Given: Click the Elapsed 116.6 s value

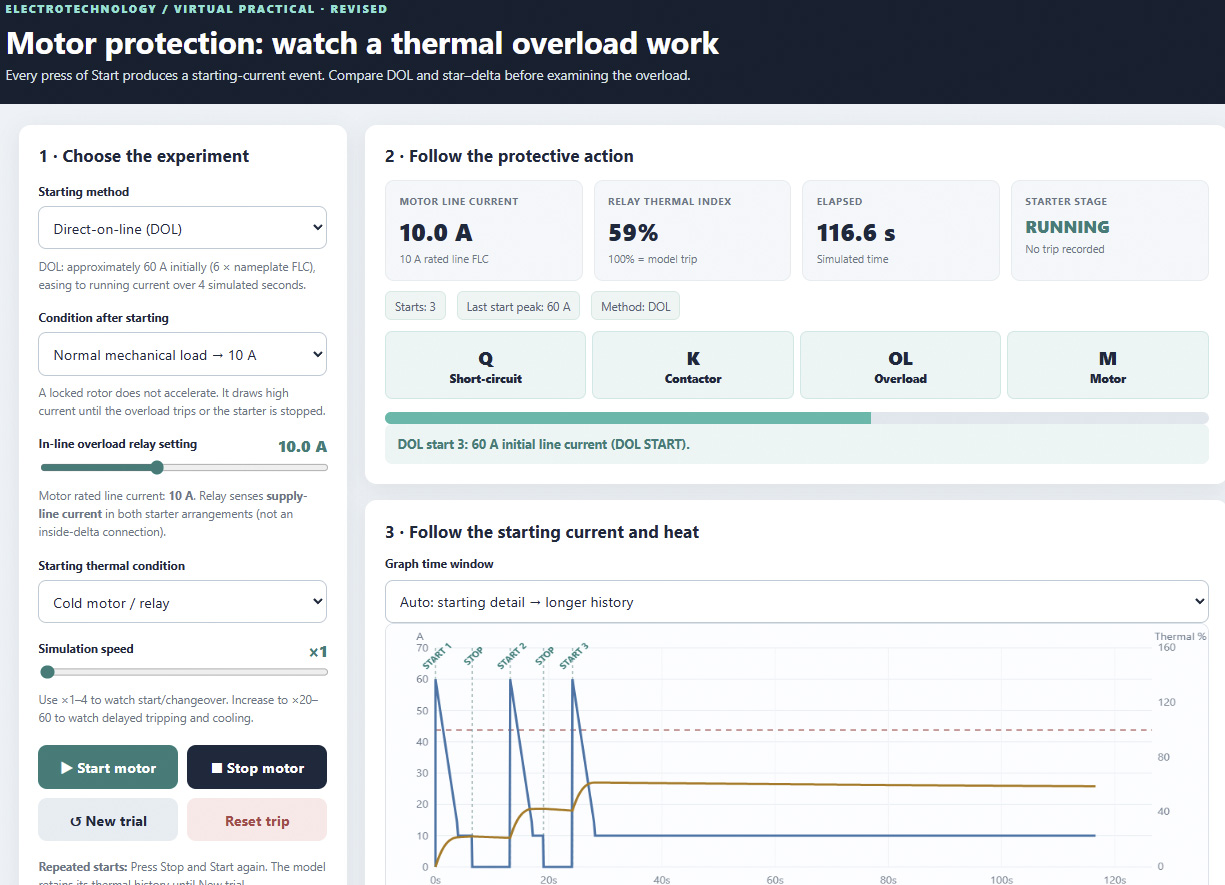Looking at the screenshot, I should tap(856, 233).
